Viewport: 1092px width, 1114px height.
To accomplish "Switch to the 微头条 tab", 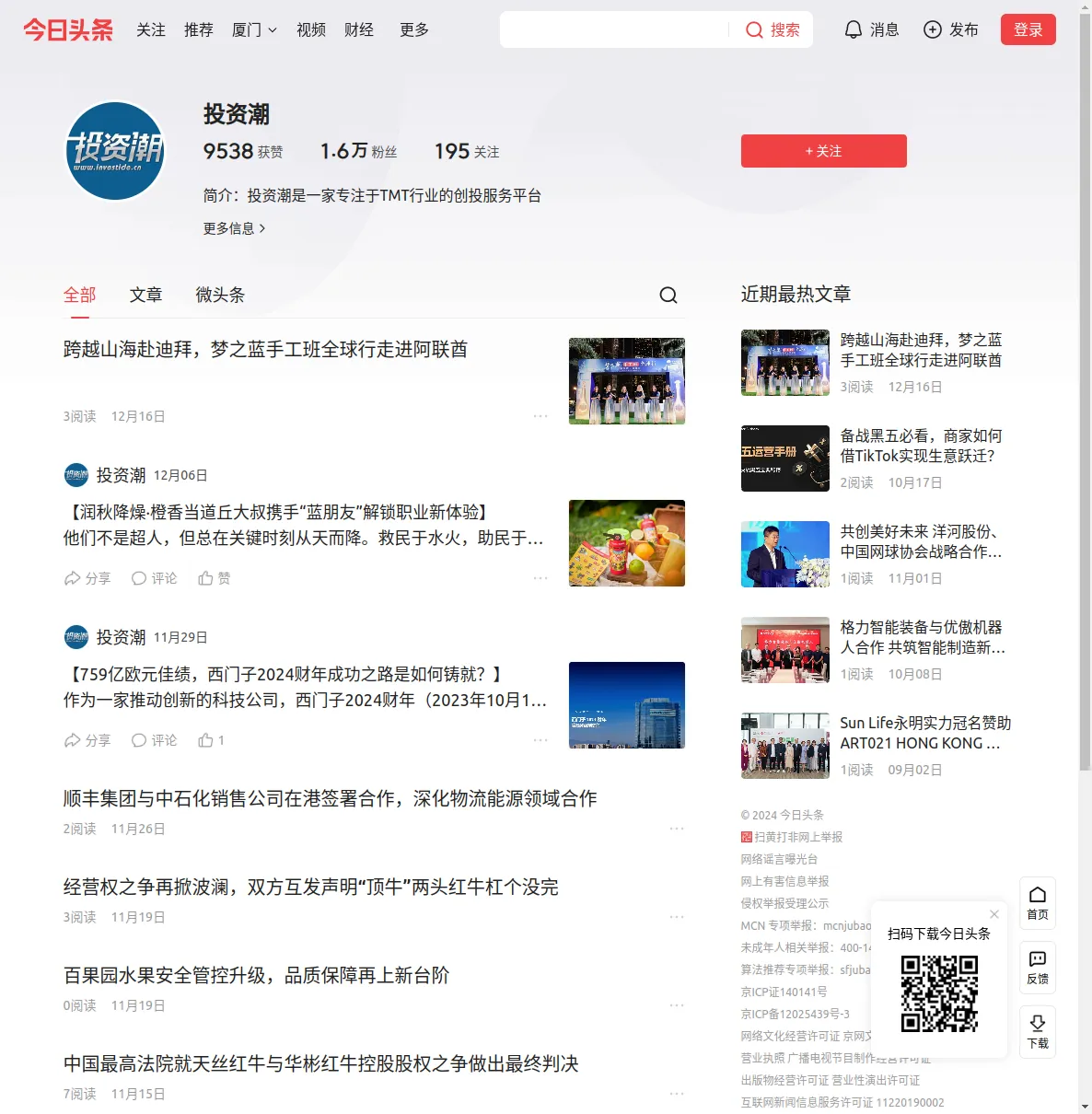I will click(220, 295).
